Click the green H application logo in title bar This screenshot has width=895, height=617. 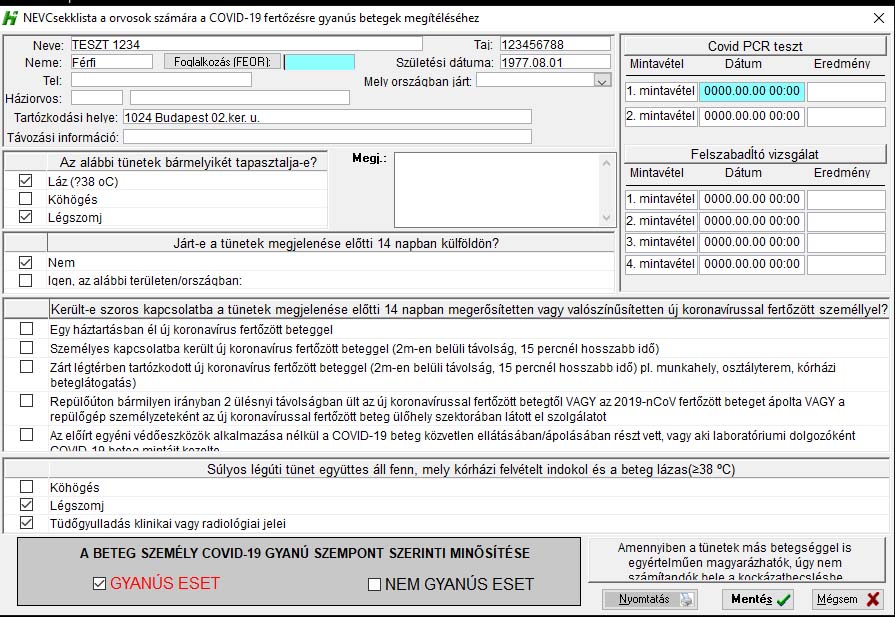[10, 18]
